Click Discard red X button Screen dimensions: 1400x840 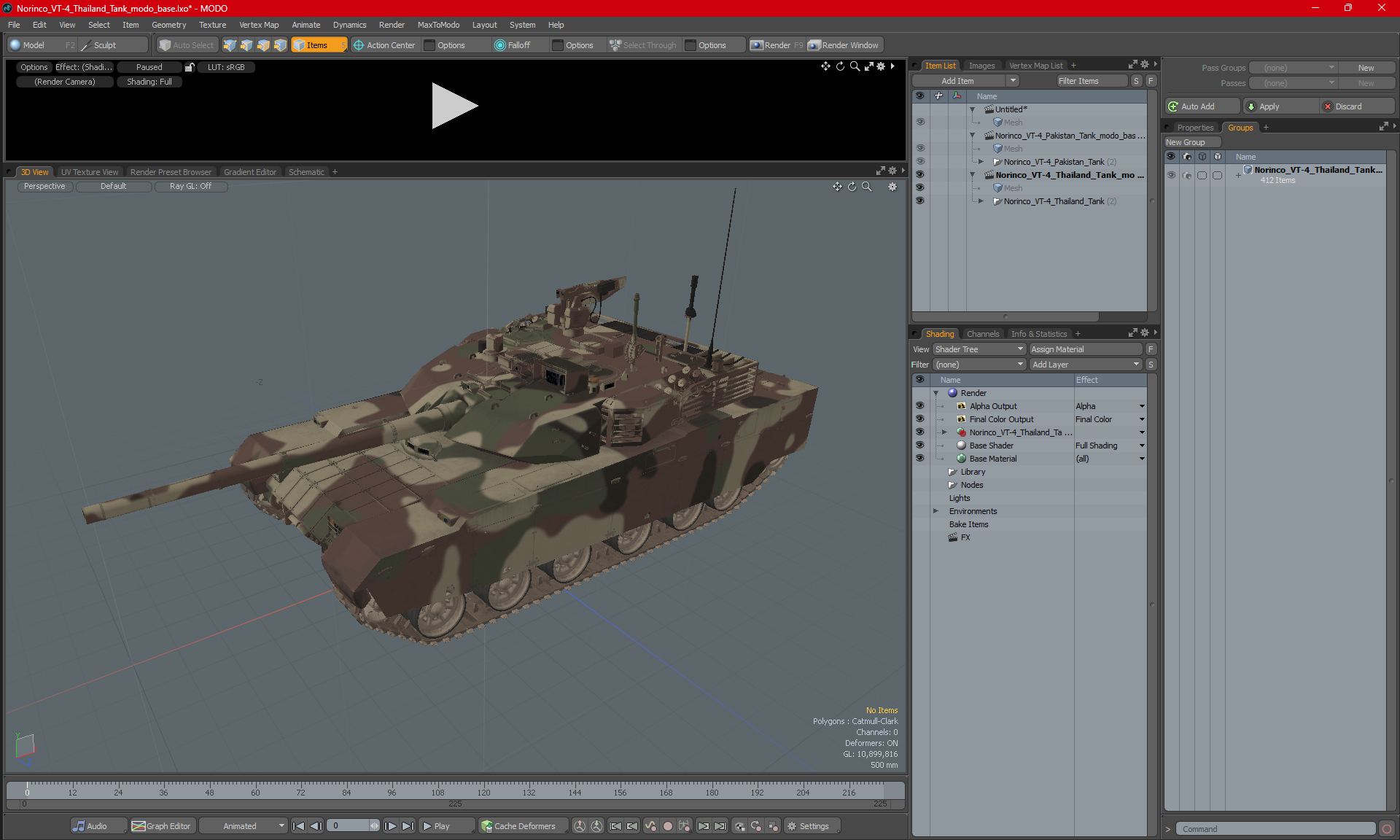coord(1357,106)
